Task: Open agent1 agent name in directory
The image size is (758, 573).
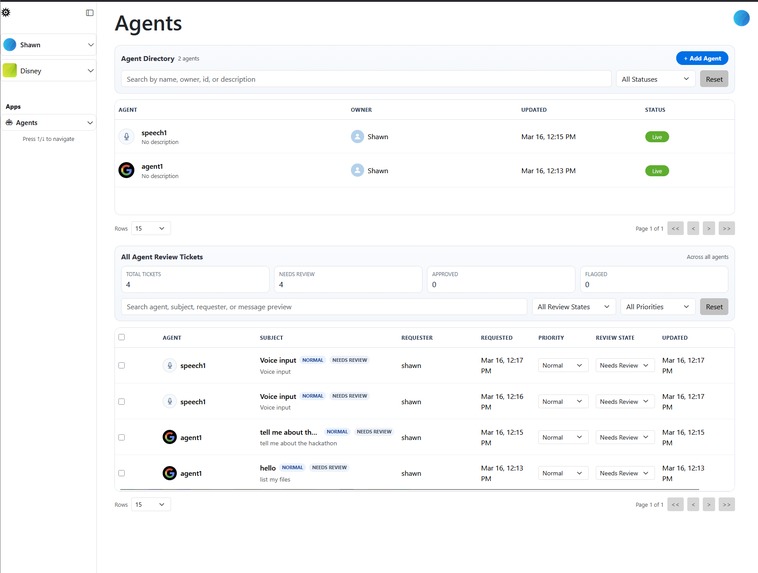Action: (x=152, y=166)
